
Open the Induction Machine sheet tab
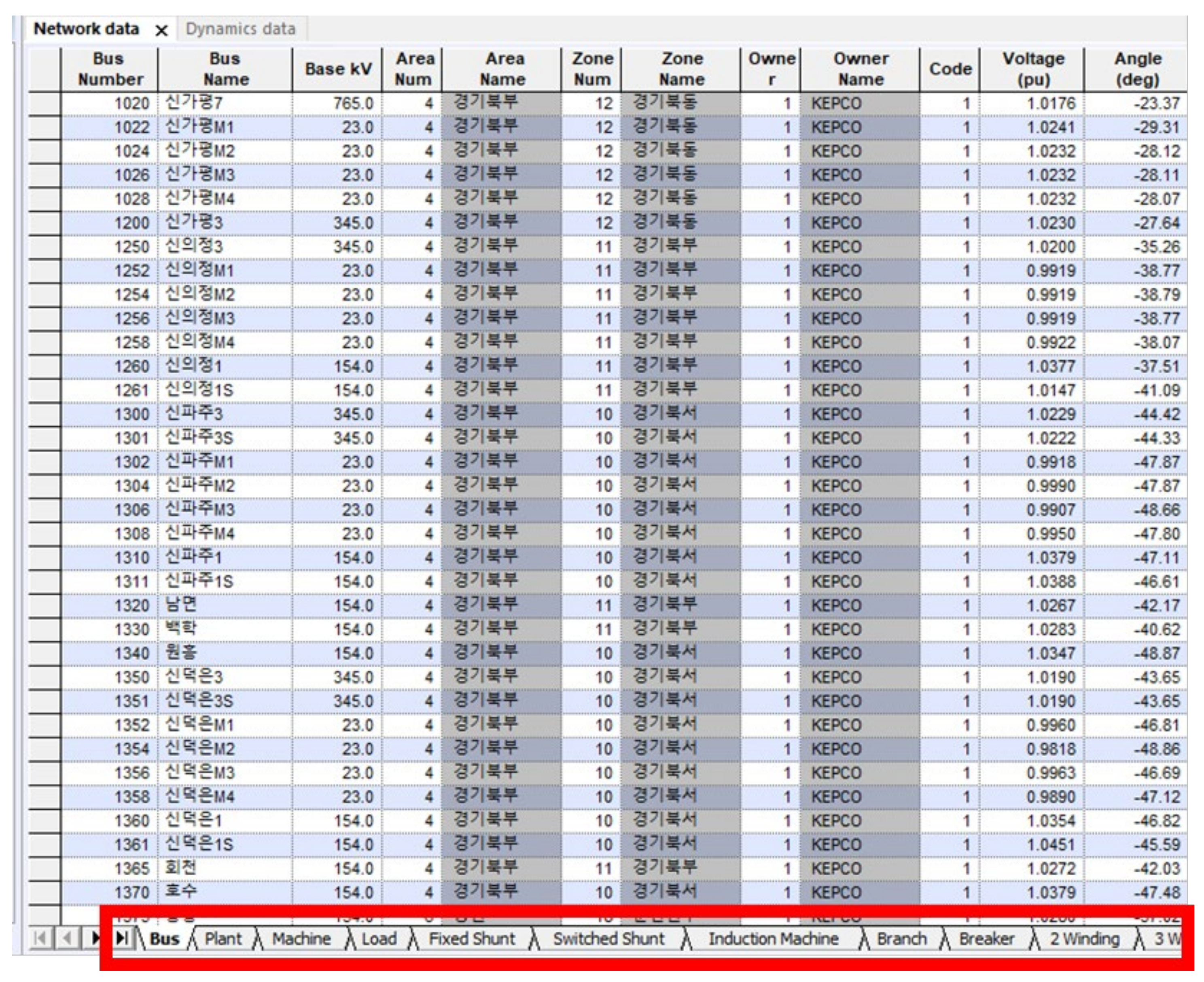774,939
